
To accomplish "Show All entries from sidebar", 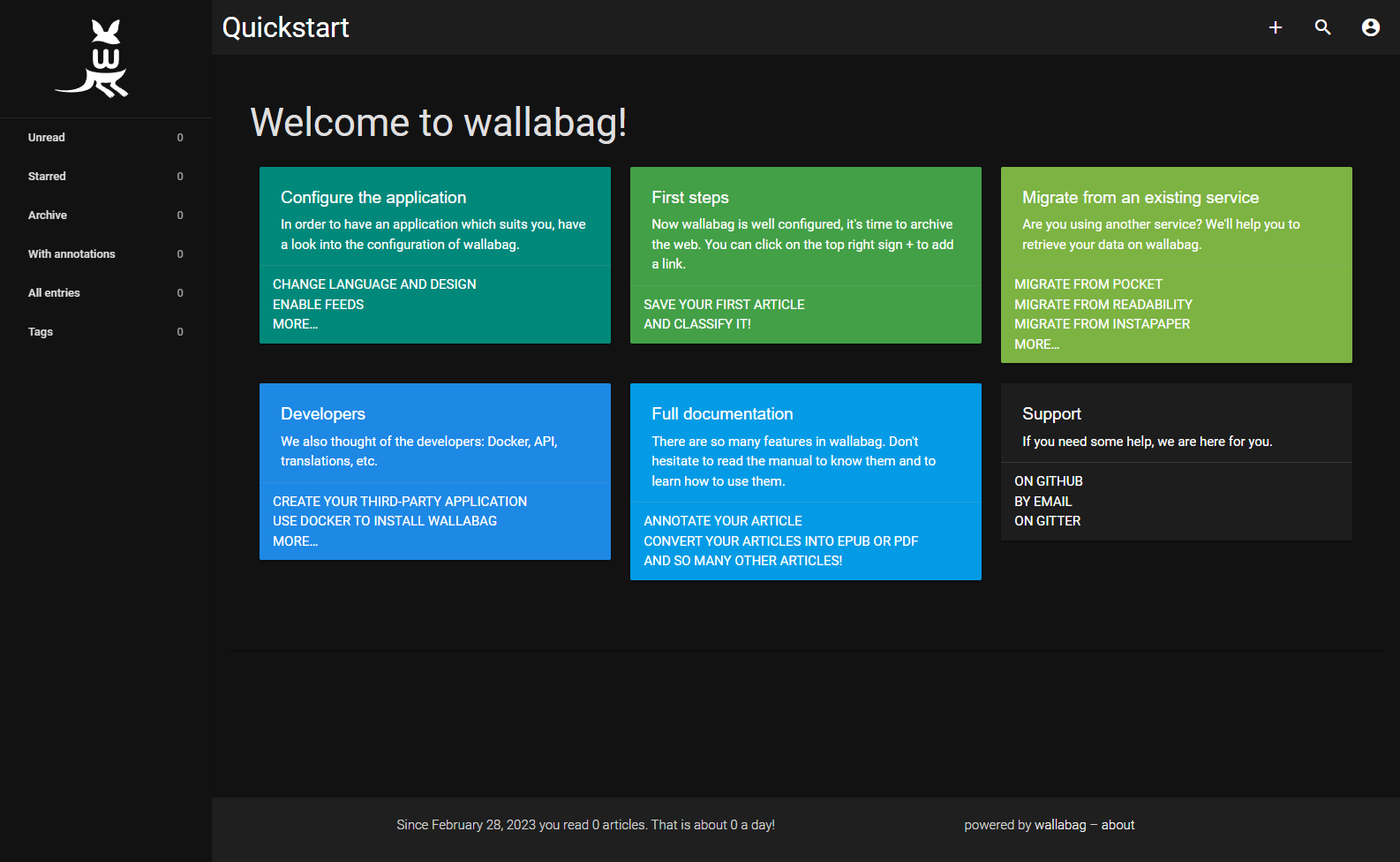I will click(54, 293).
